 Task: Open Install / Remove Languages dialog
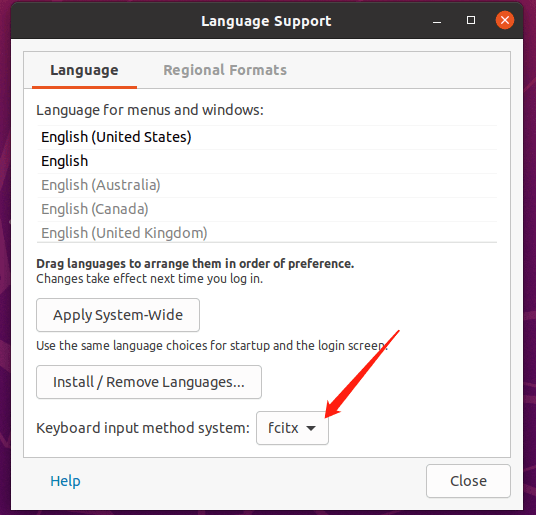(149, 382)
